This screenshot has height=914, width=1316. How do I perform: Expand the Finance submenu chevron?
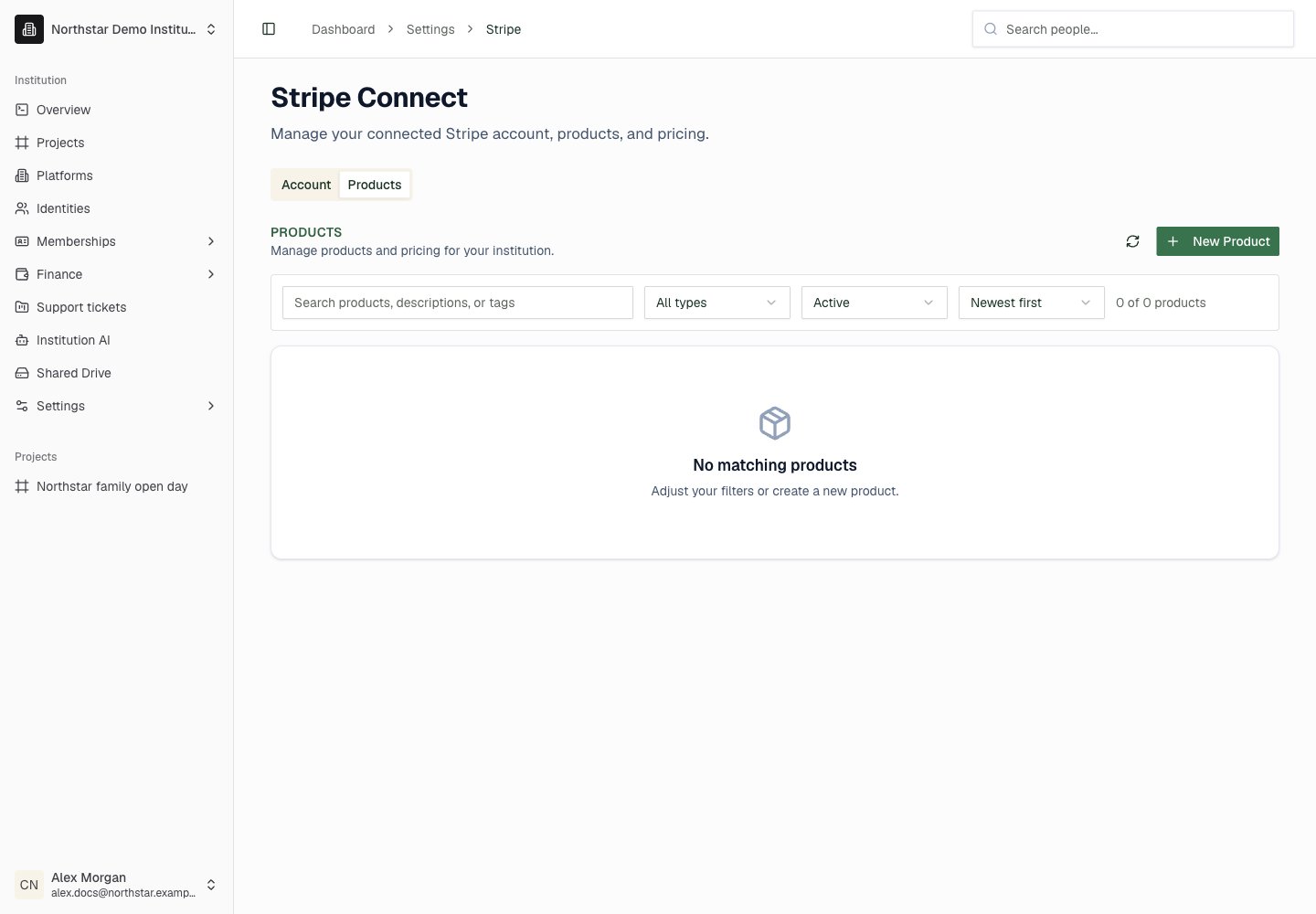211,274
